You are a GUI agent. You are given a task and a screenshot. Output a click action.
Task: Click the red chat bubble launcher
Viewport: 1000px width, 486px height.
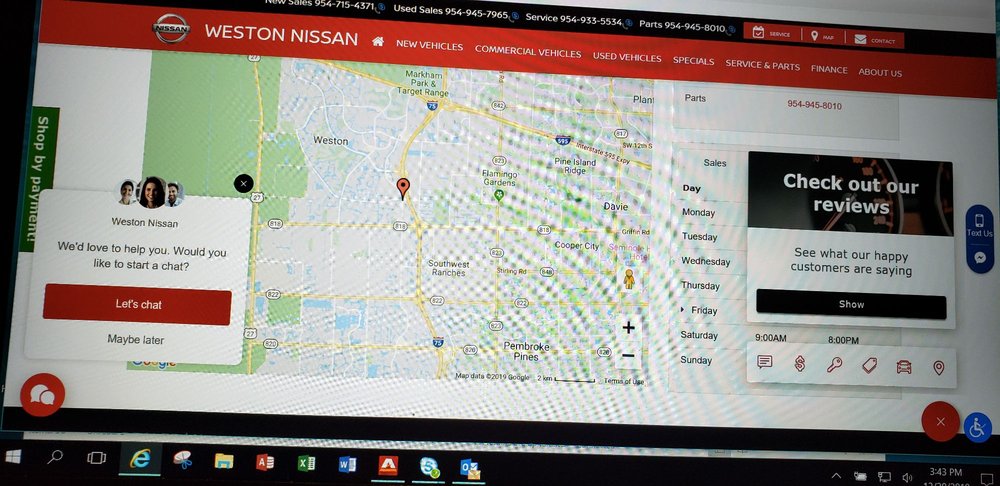click(42, 395)
